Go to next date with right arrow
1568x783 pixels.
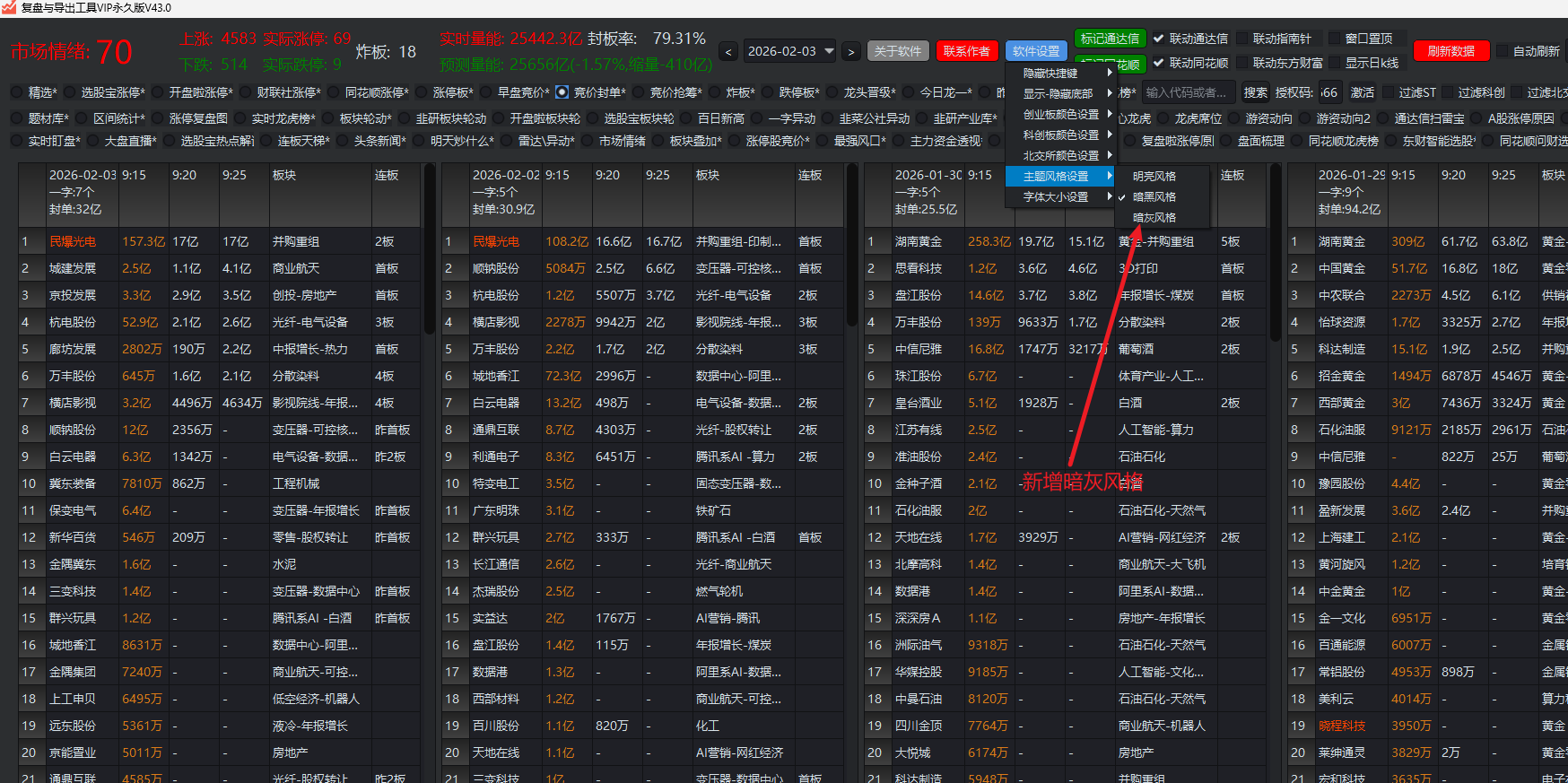pos(851,52)
